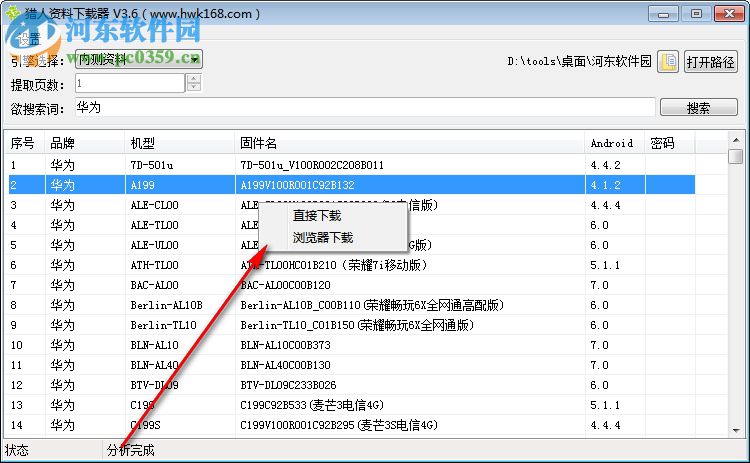Select model ALE-CL00 row
Viewport: 750px width, 463px height.
click(352, 205)
